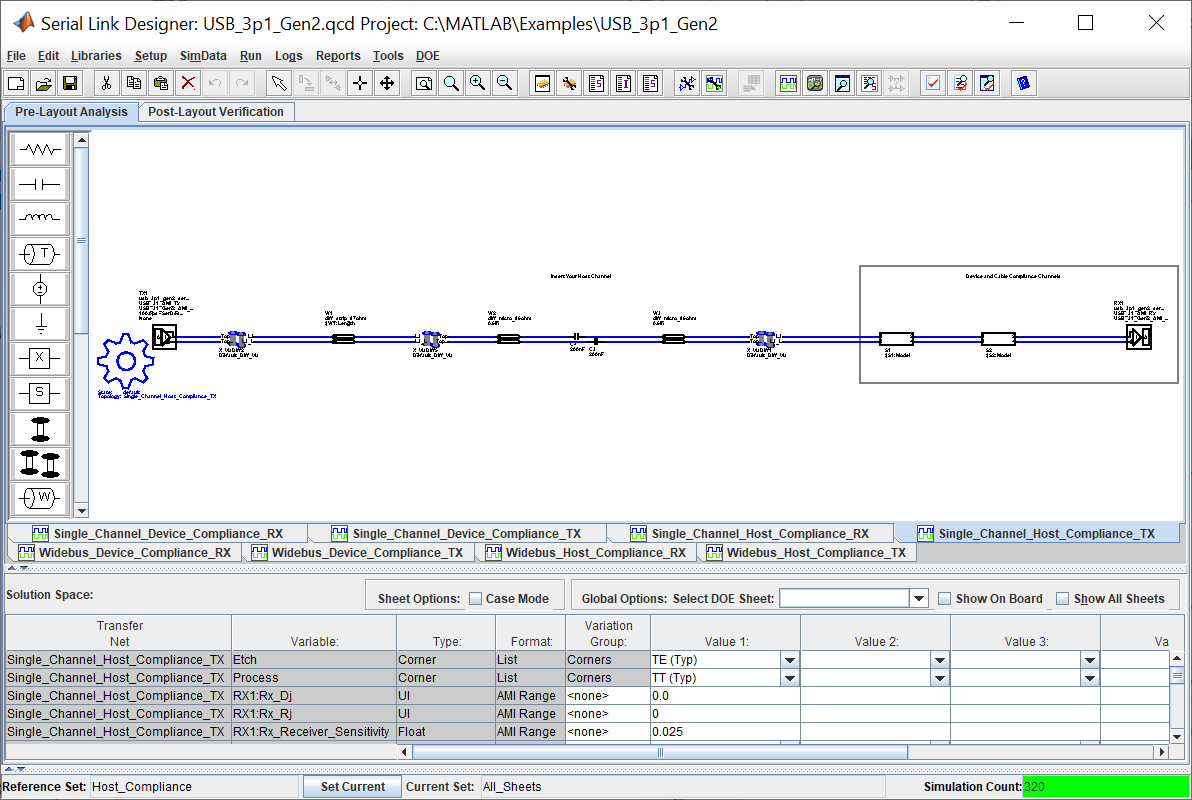Image resolution: width=1192 pixels, height=800 pixels.
Task: Expand the Etch Value 1 dropdown
Action: coord(789,660)
